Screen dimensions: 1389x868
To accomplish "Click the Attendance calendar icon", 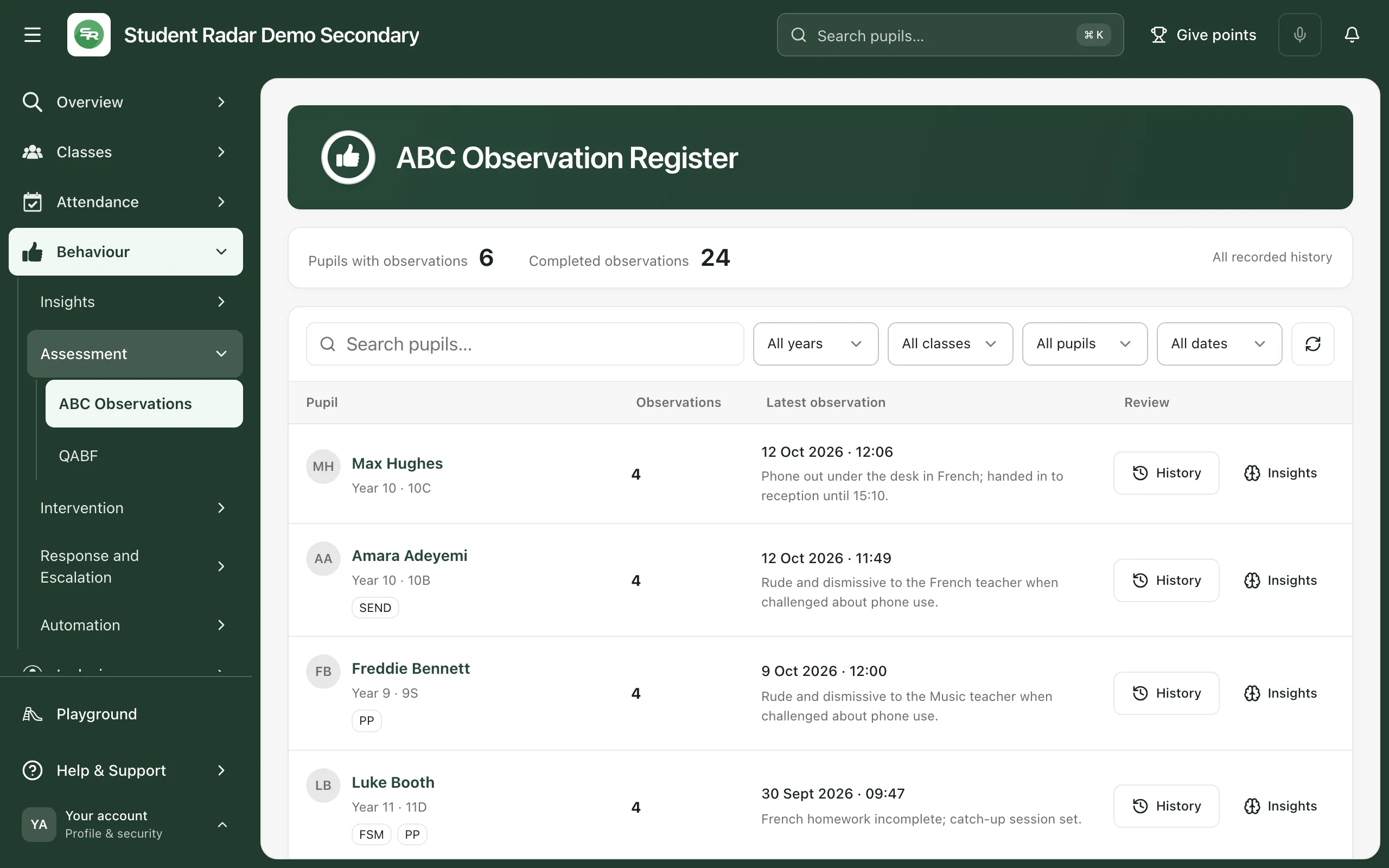I will click(33, 201).
